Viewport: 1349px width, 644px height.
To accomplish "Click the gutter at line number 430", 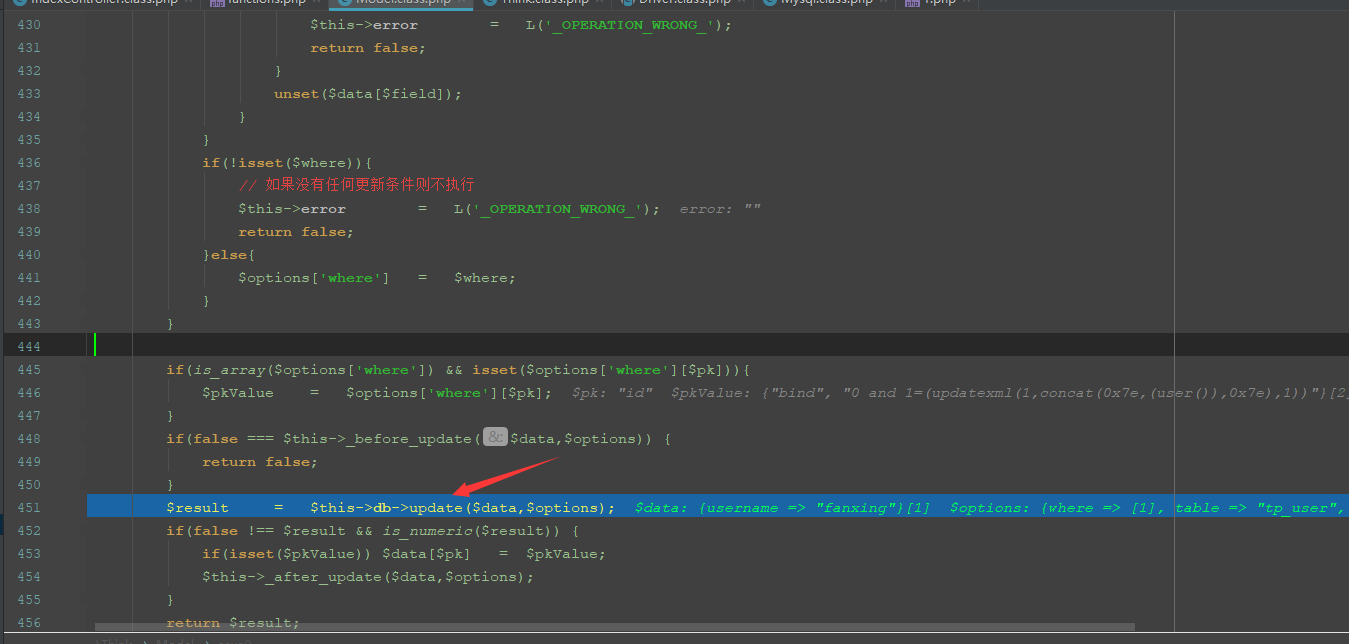I will [29, 25].
